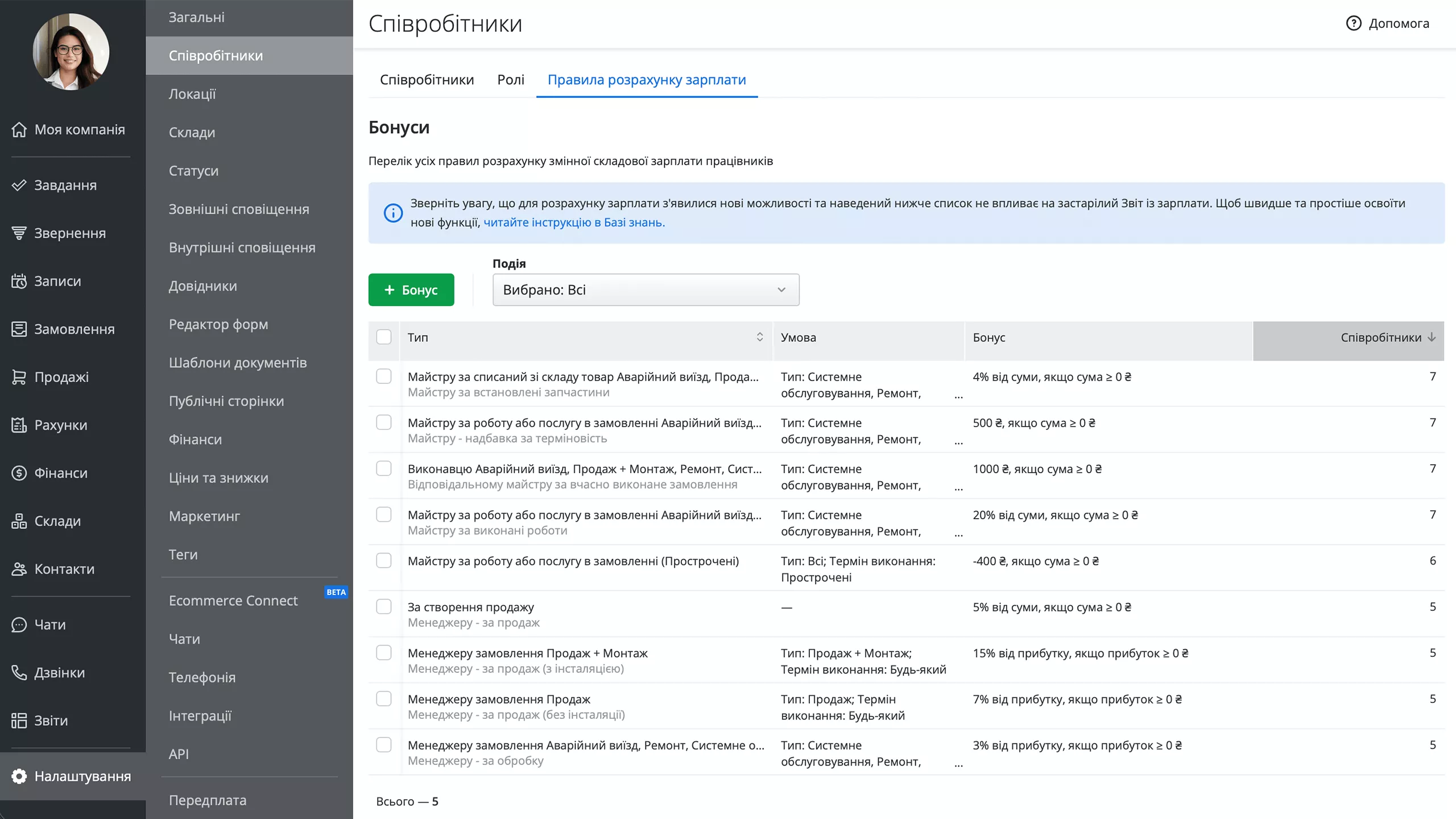Click the Help question mark icon
Image resolution: width=1456 pixels, height=819 pixels.
(1354, 23)
